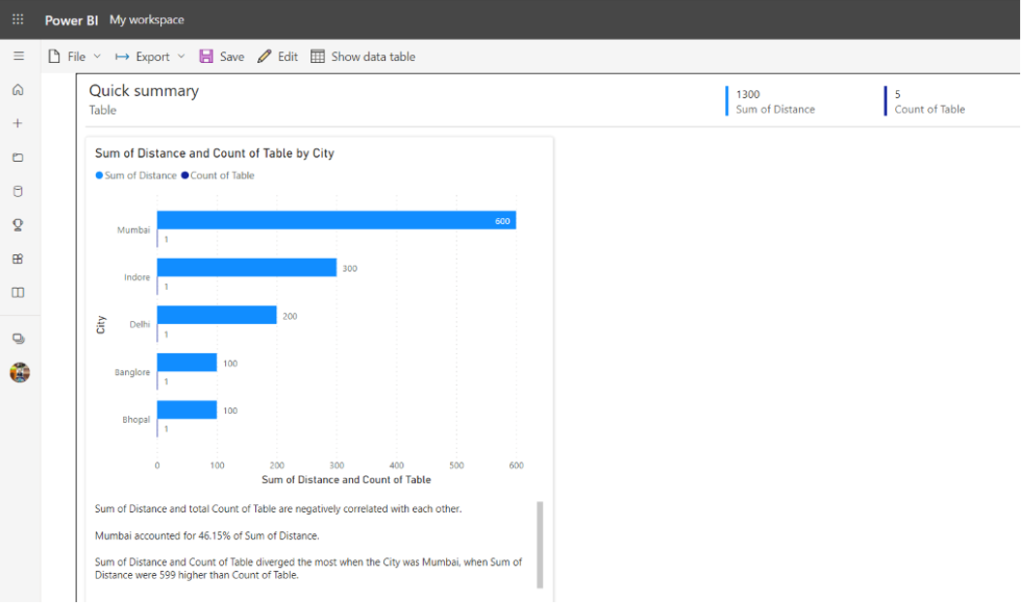1024x606 pixels.
Task: Click the user profile avatar
Action: [x=20, y=373]
